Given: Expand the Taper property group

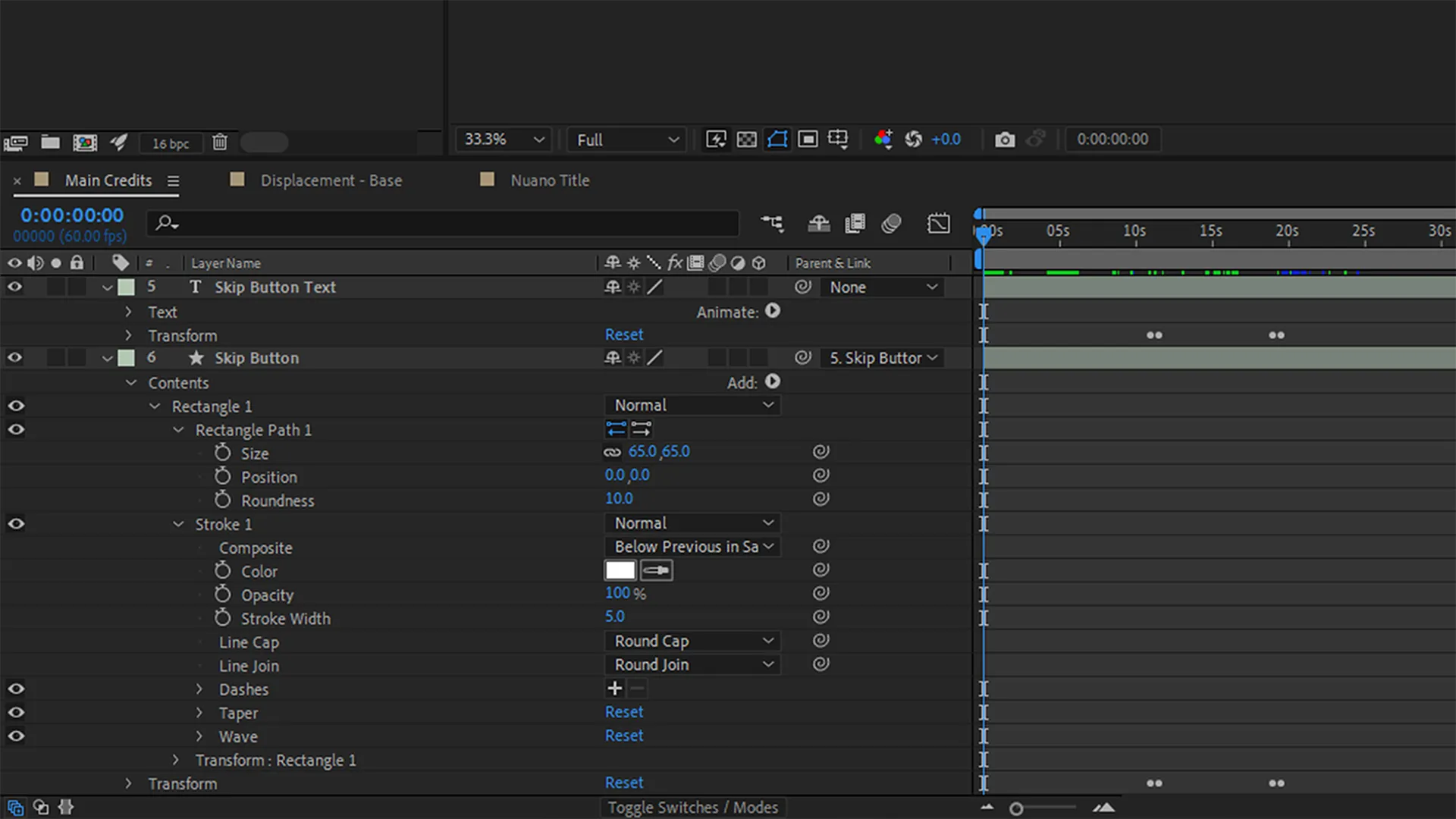Looking at the screenshot, I should (199, 713).
